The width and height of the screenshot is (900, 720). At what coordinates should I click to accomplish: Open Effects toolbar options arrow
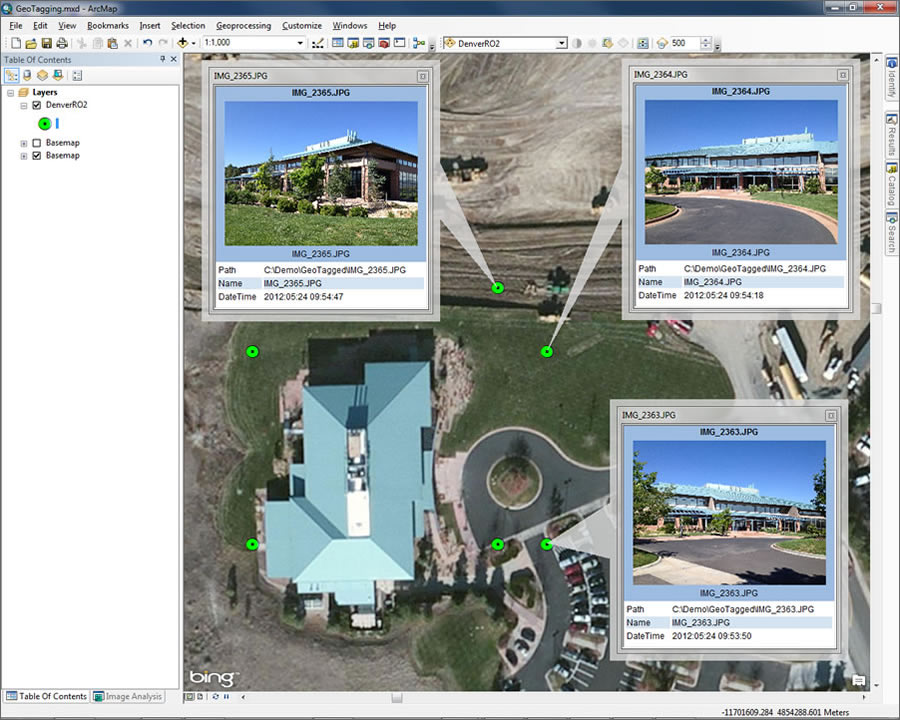(717, 47)
